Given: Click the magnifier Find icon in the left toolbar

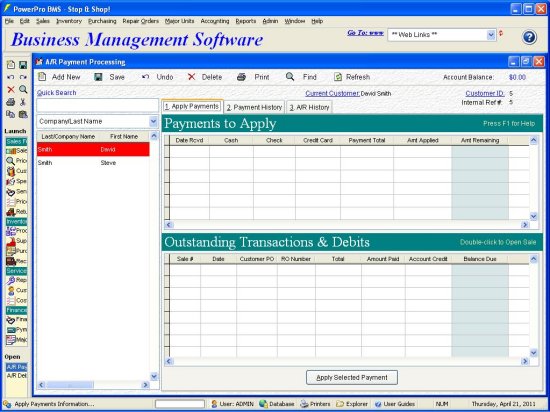Looking at the screenshot, I should (x=23, y=89).
